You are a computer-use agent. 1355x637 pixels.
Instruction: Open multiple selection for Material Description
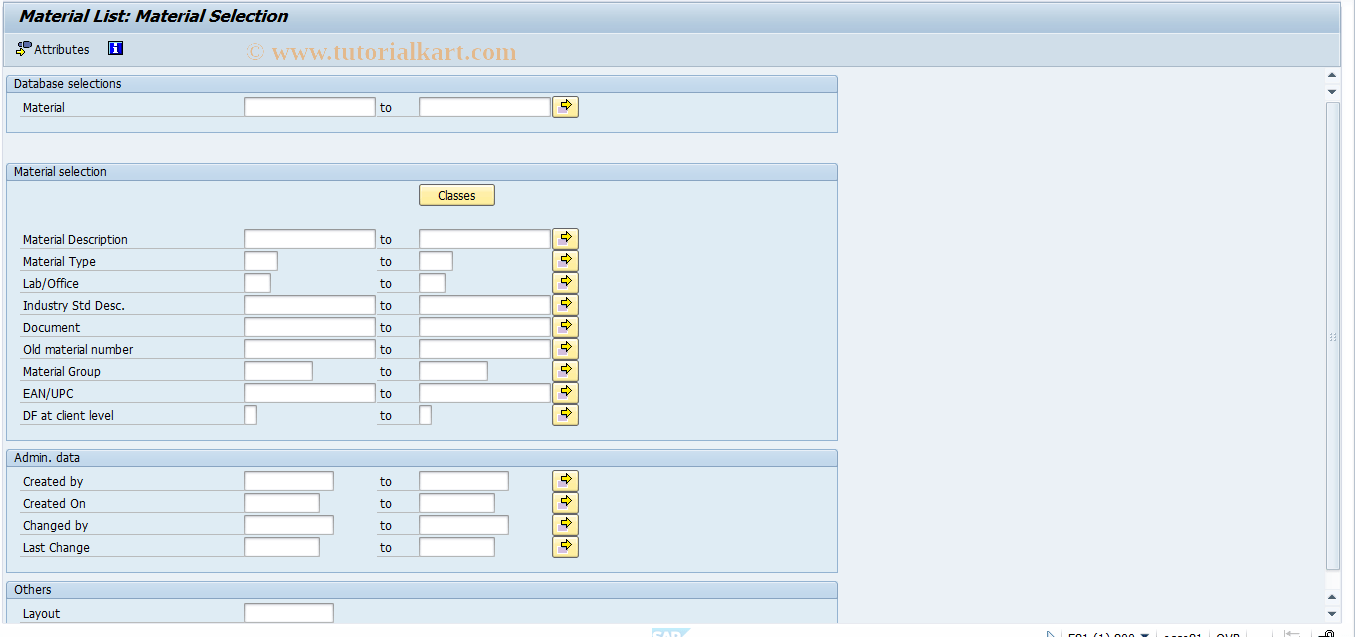[565, 238]
